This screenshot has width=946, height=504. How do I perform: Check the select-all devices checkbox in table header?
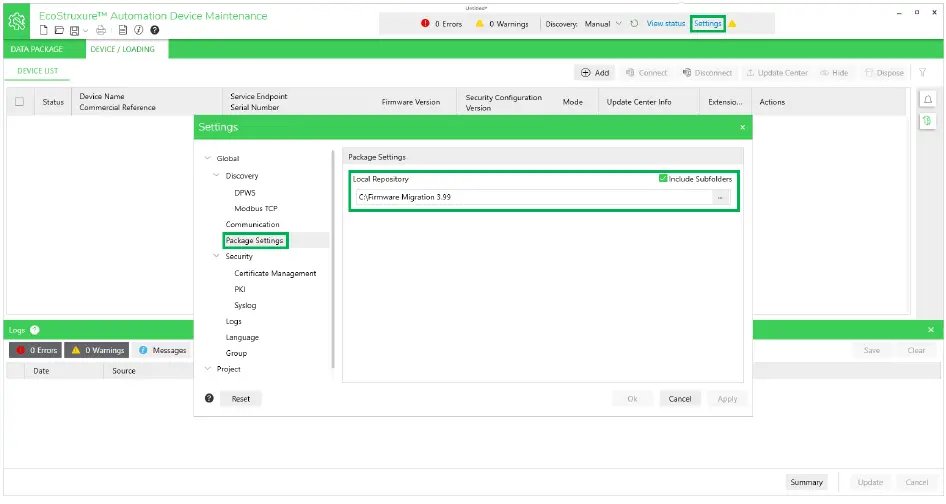coord(19,102)
